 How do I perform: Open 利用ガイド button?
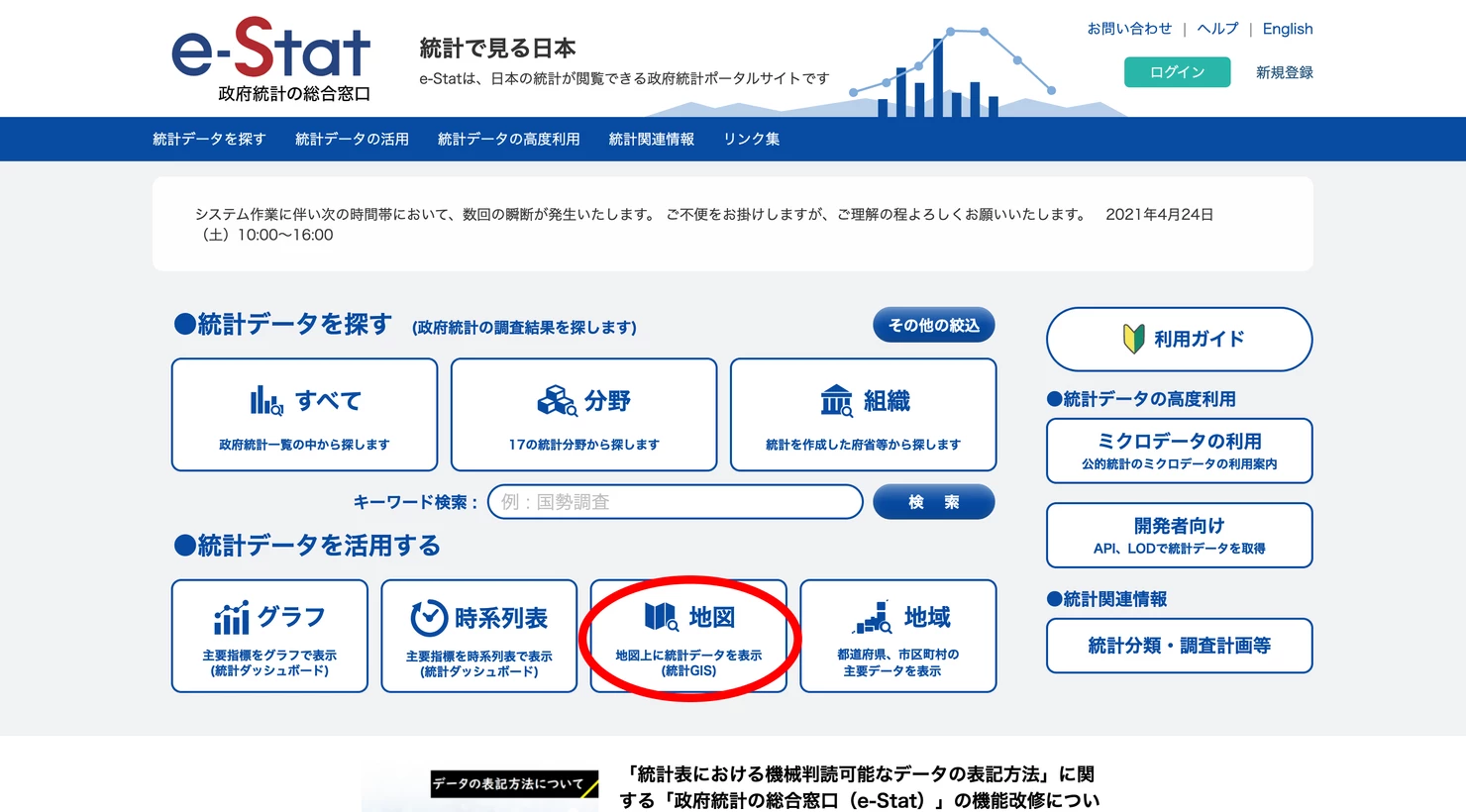[1180, 339]
